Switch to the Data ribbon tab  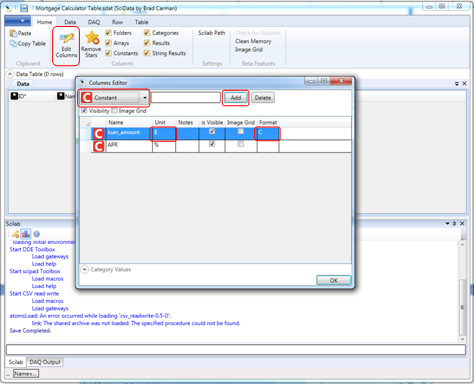(70, 22)
